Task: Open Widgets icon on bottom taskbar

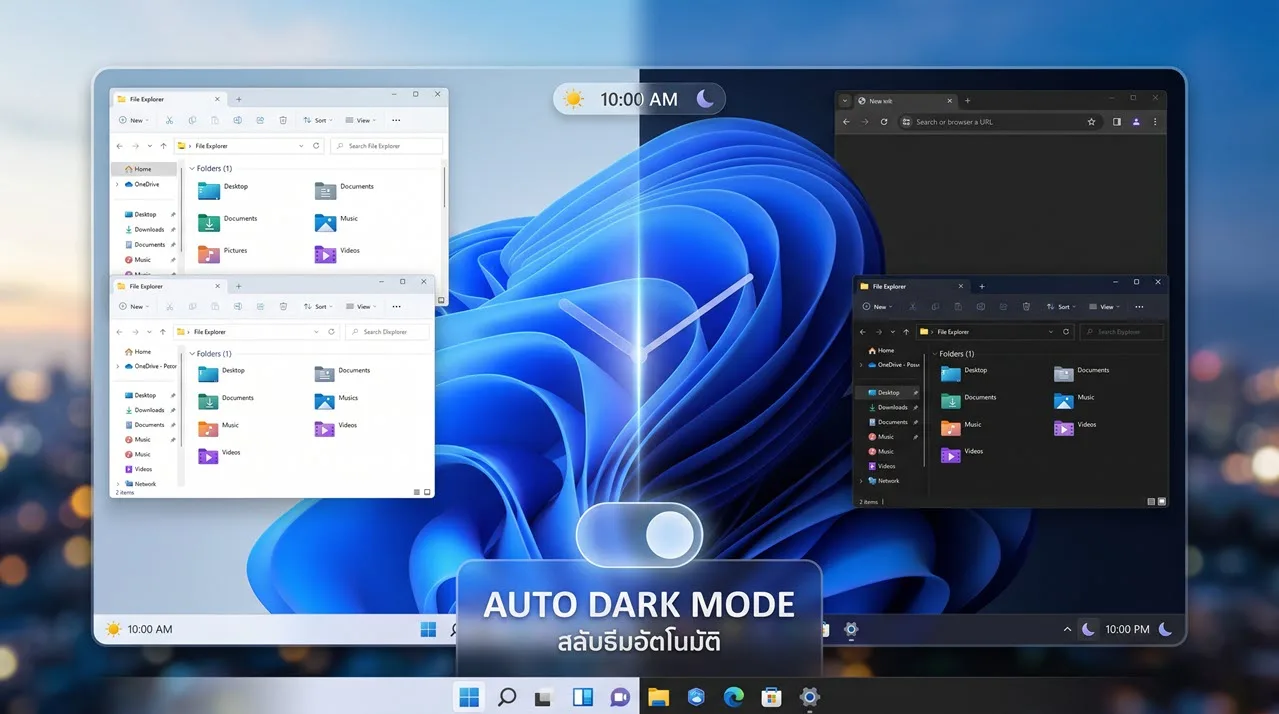Action: tap(583, 697)
